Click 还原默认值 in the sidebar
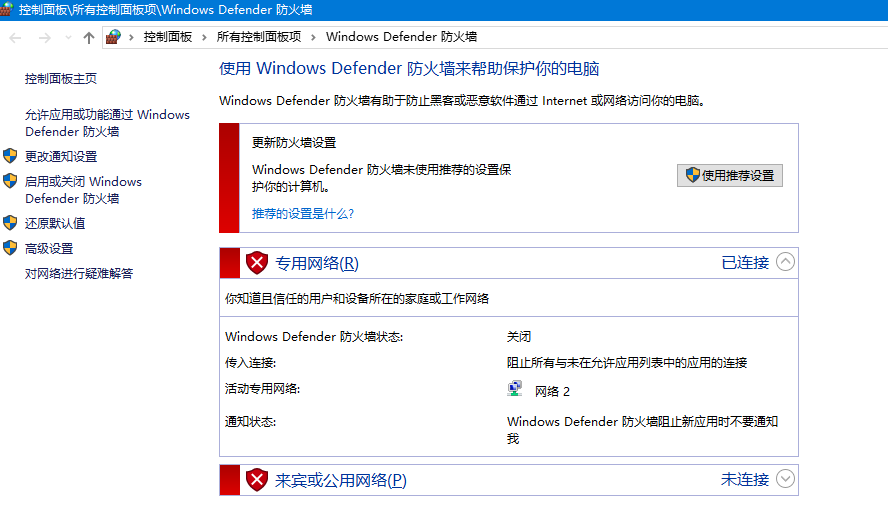This screenshot has width=888, height=523. [x=55, y=223]
